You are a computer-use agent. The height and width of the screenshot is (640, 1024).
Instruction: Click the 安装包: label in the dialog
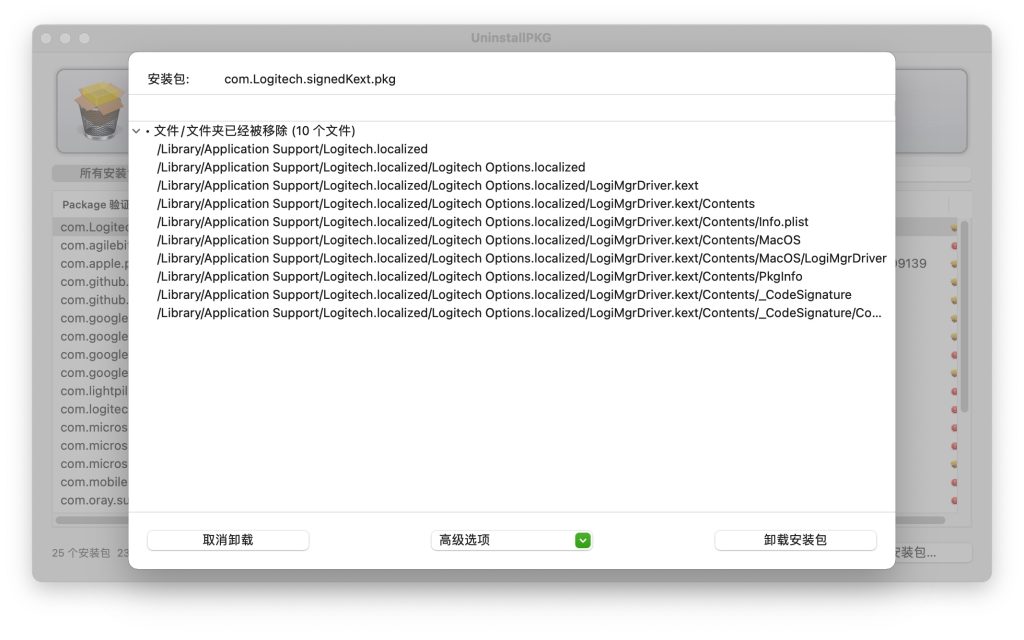tap(168, 79)
